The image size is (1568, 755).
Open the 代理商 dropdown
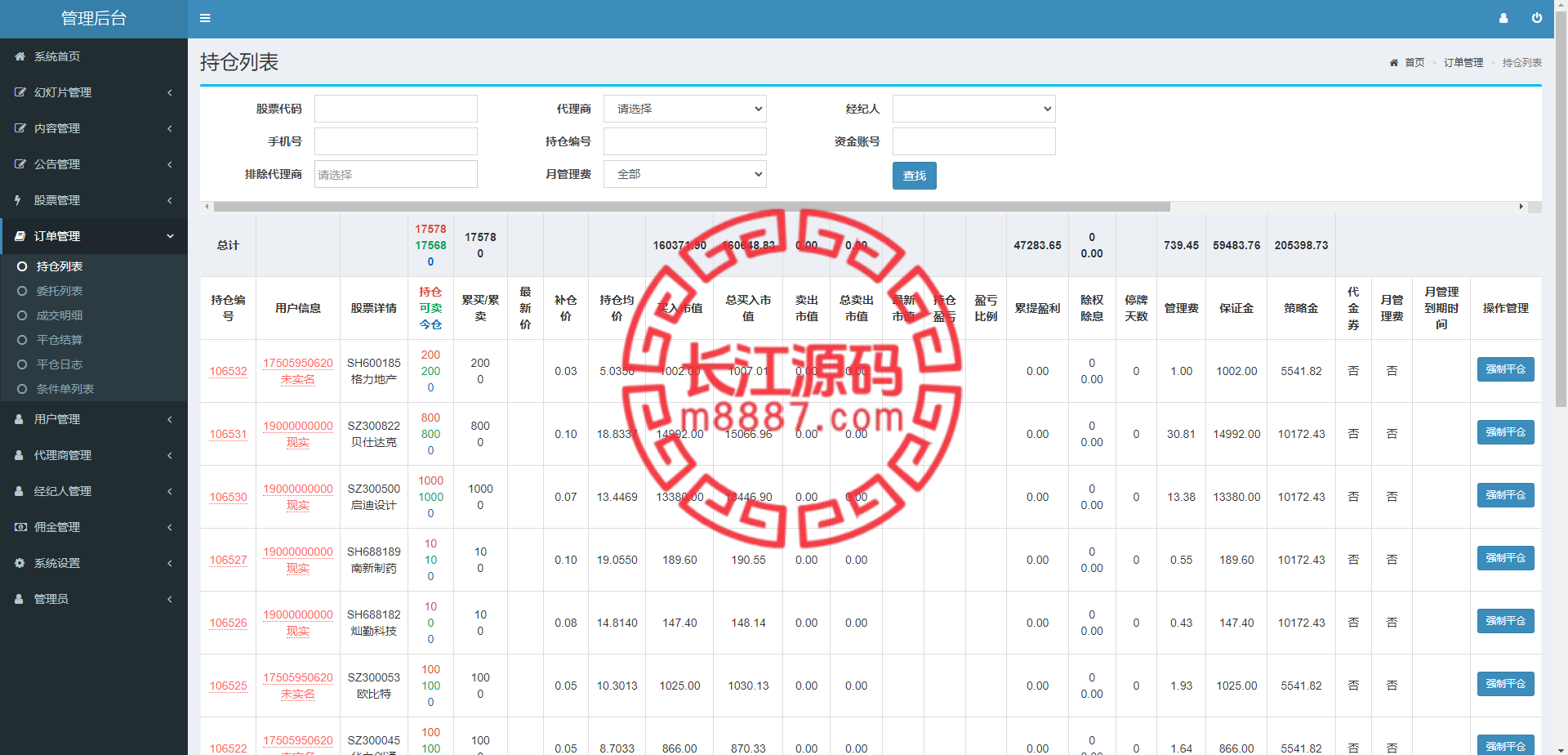point(685,109)
